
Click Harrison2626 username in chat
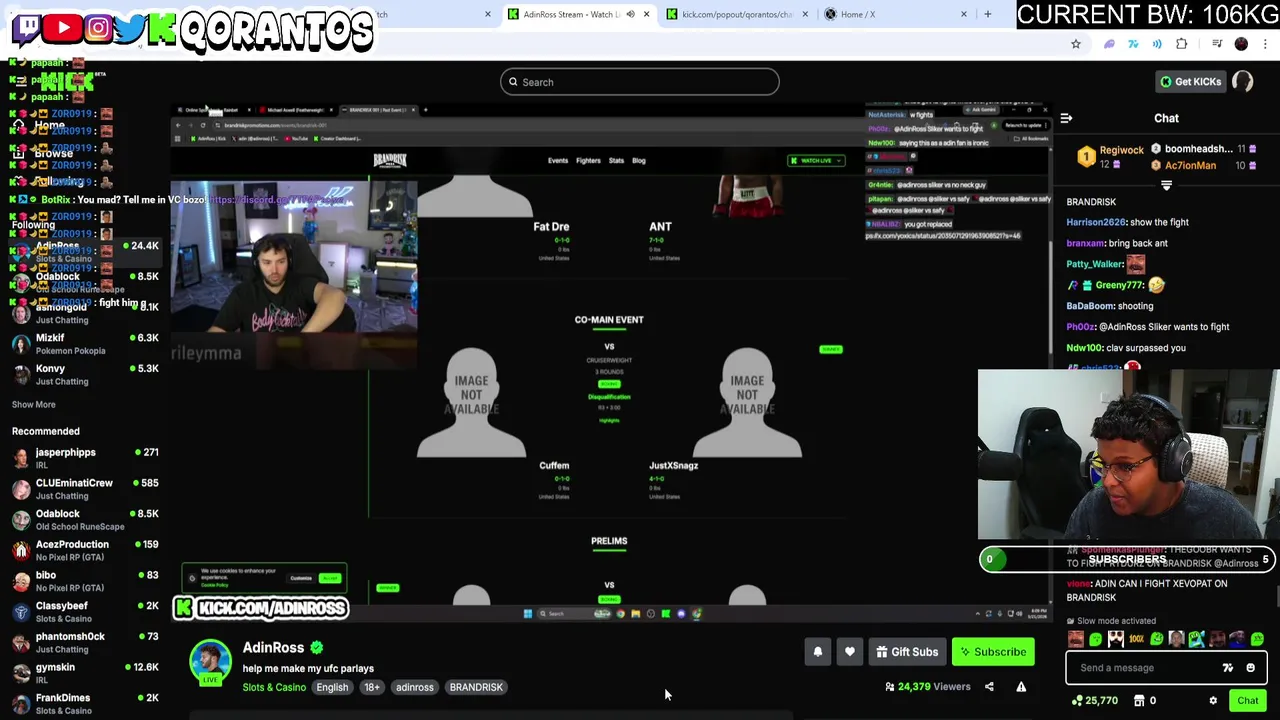(1096, 222)
